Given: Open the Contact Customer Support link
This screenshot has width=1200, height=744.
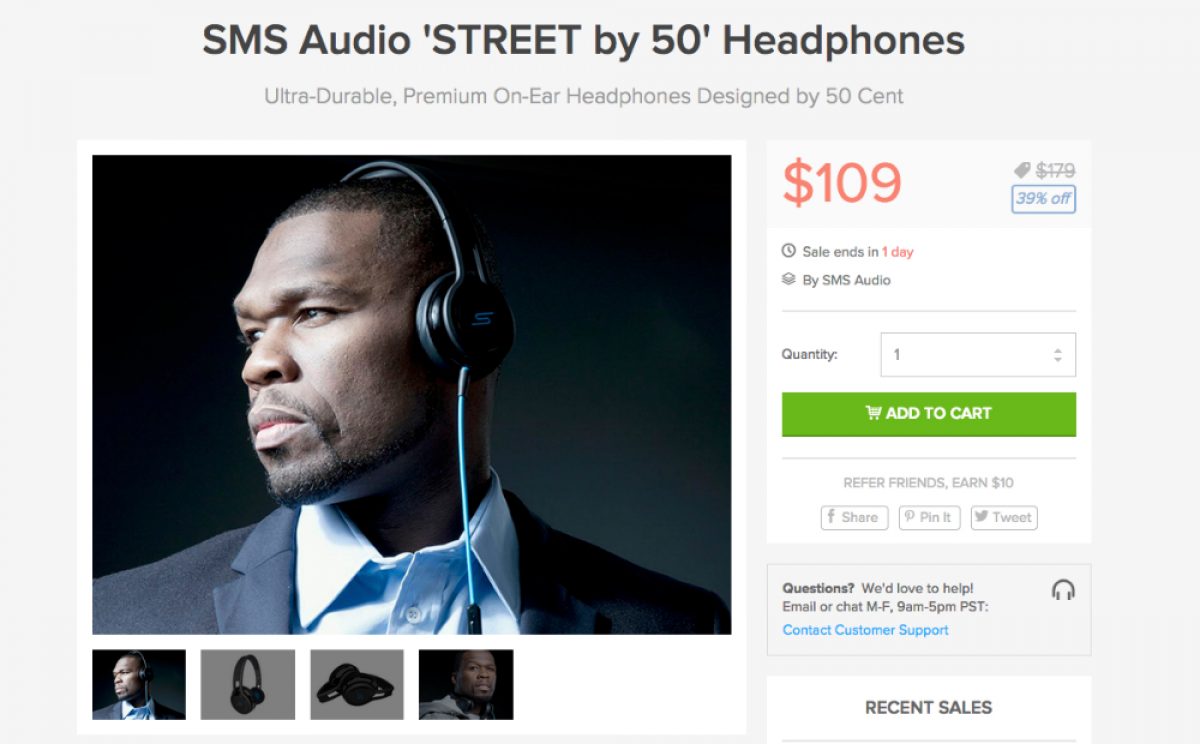Looking at the screenshot, I should pyautogui.click(x=866, y=630).
